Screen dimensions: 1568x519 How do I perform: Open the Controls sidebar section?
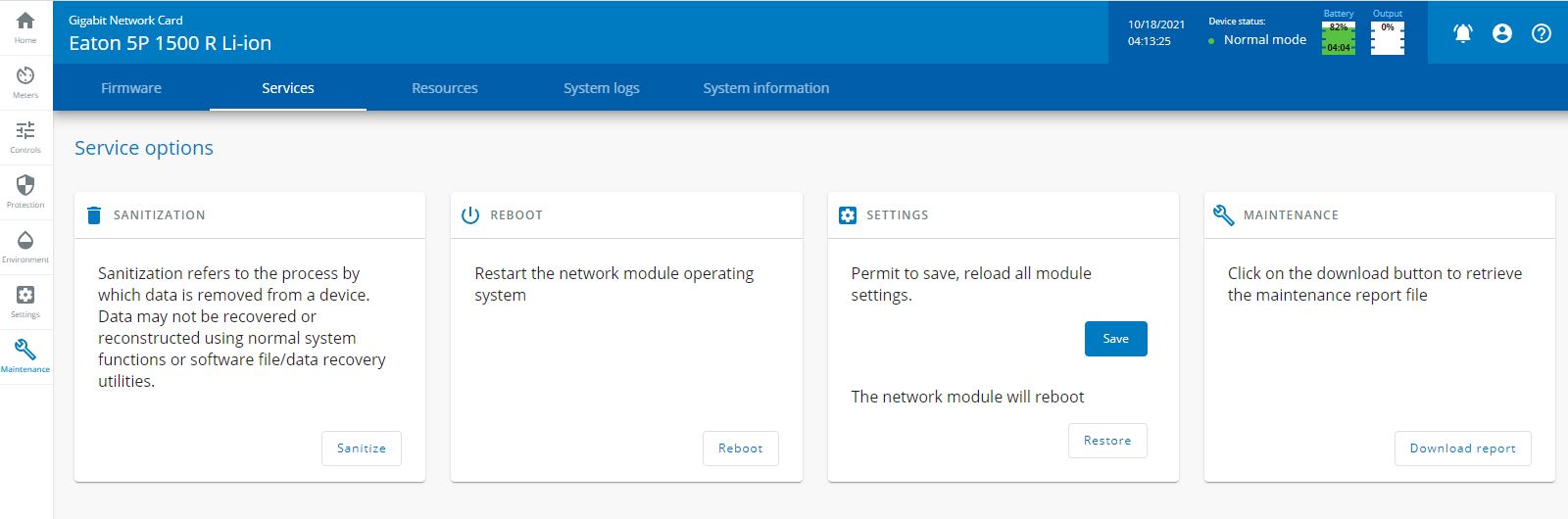point(25,136)
